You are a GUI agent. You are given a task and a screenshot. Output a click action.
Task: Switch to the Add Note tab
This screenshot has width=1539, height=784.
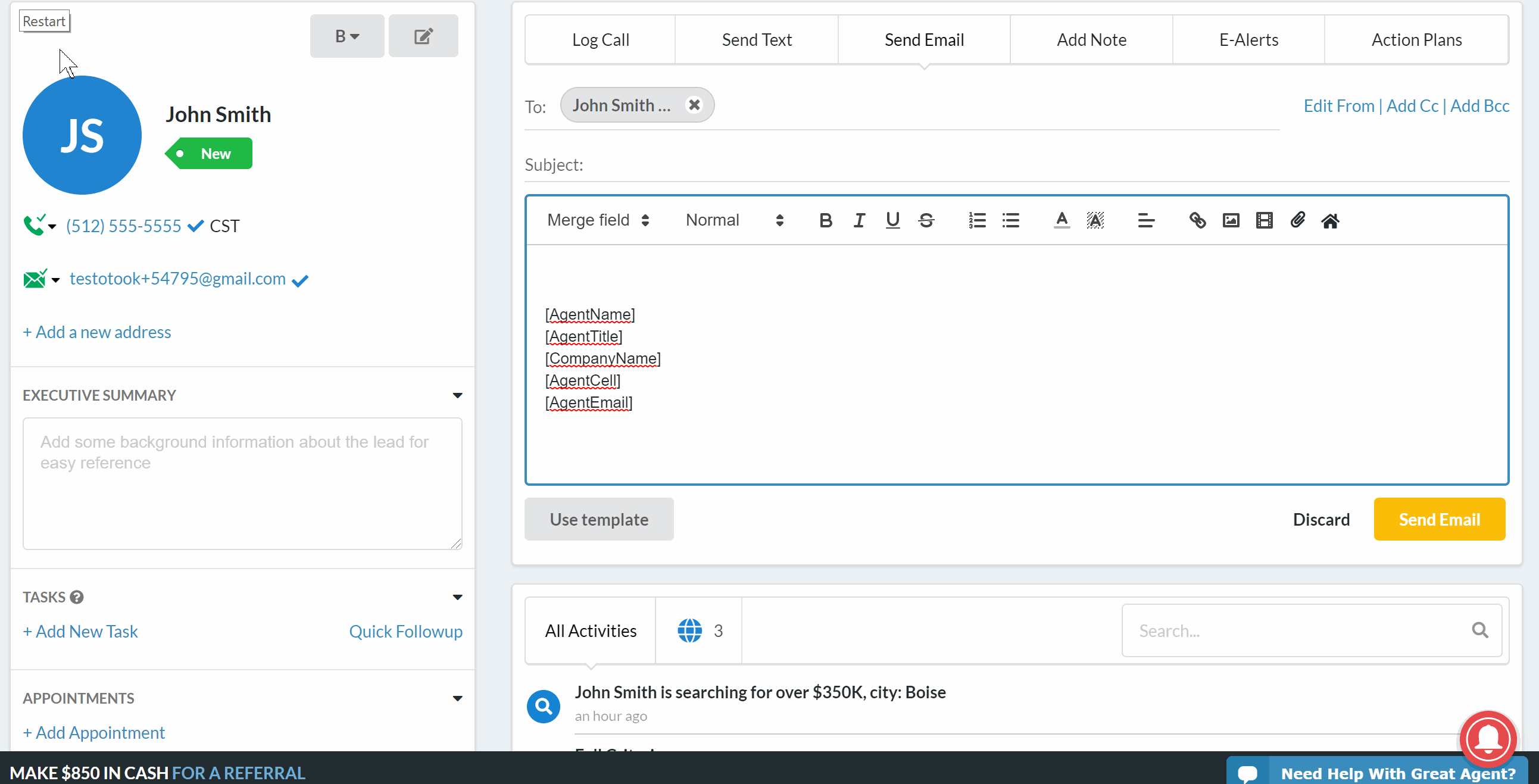pyautogui.click(x=1091, y=40)
